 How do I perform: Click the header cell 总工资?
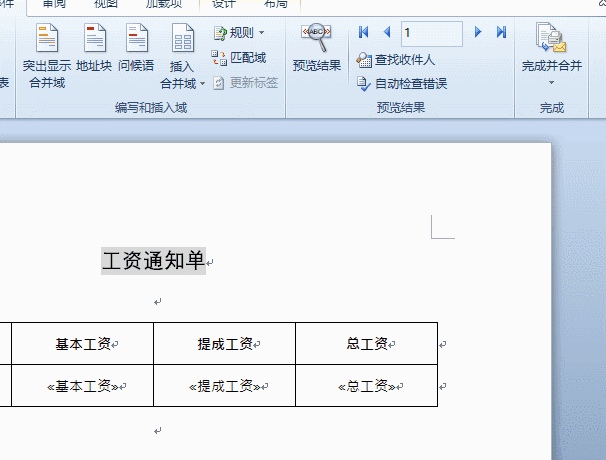[367, 344]
